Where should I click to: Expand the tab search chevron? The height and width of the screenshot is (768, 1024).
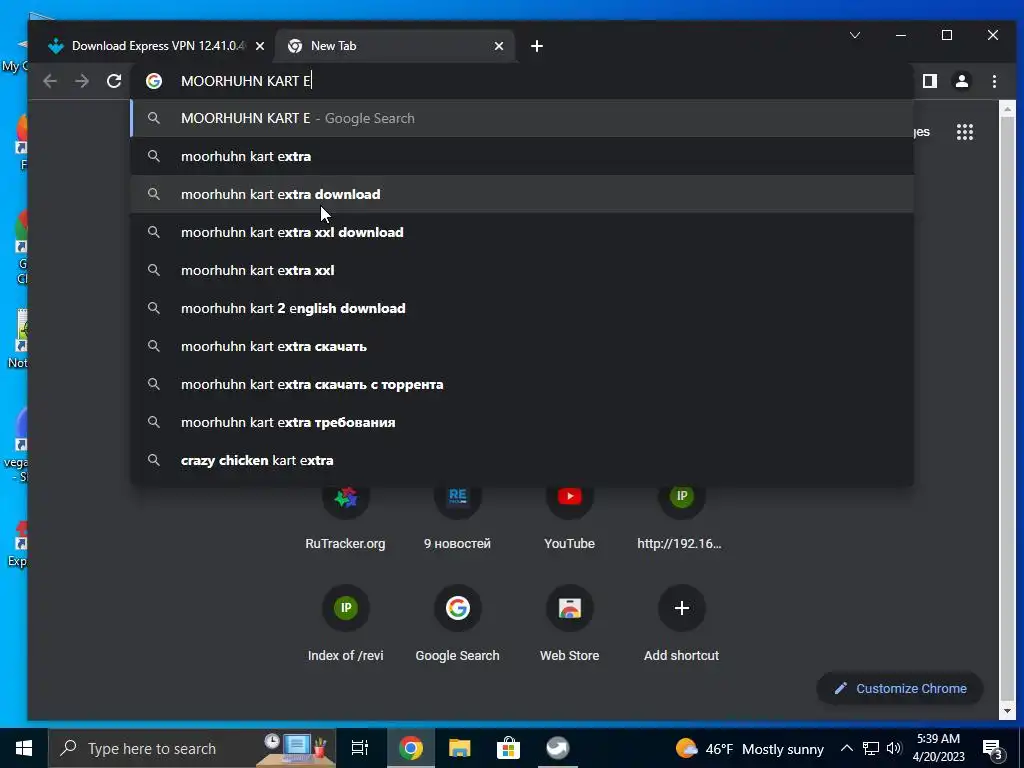[x=855, y=35]
